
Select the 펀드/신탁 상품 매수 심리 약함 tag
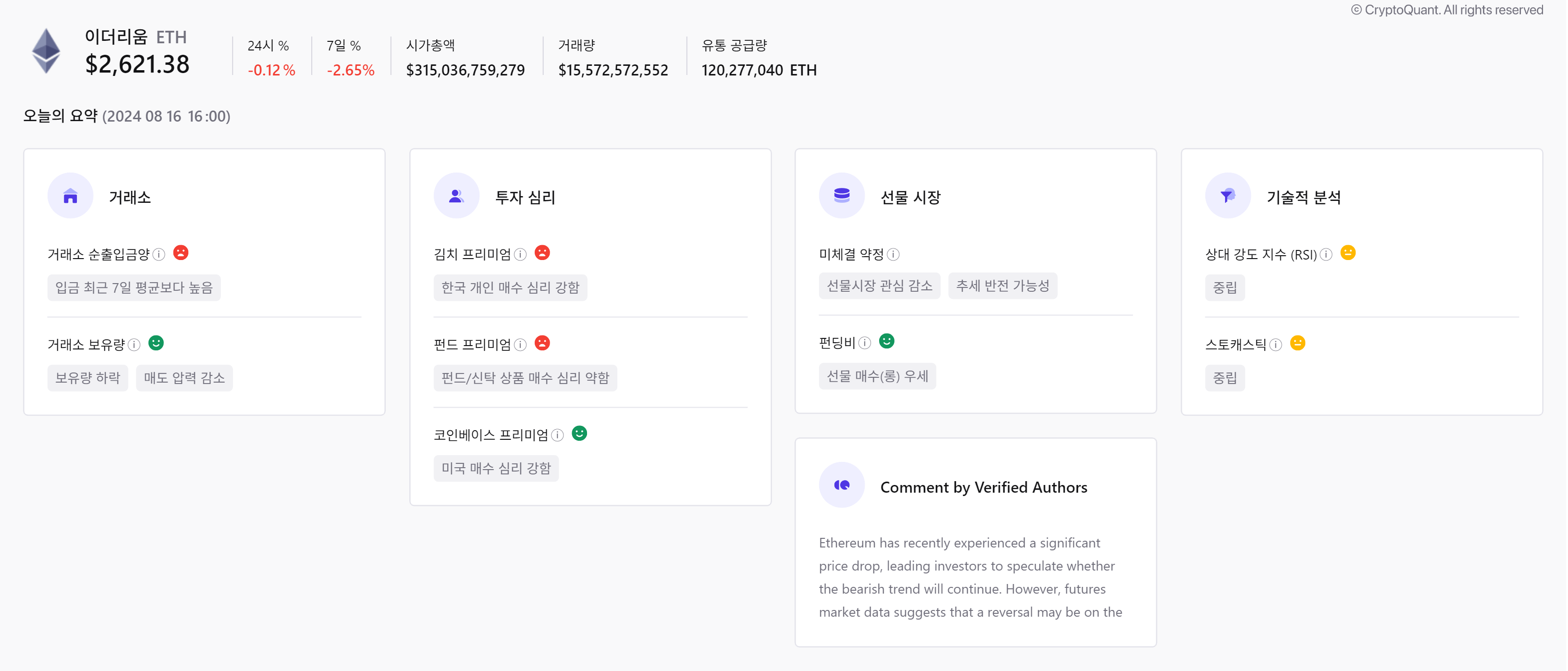click(525, 378)
